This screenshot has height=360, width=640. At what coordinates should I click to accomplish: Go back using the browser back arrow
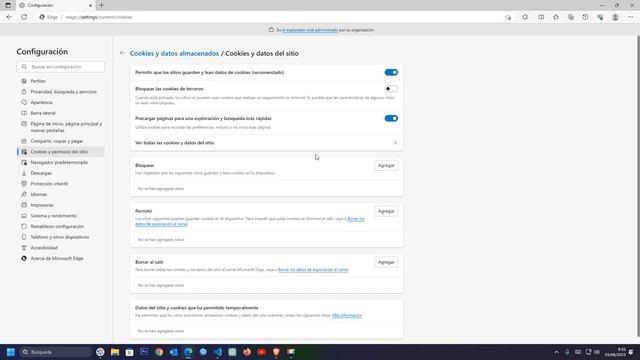(9, 17)
